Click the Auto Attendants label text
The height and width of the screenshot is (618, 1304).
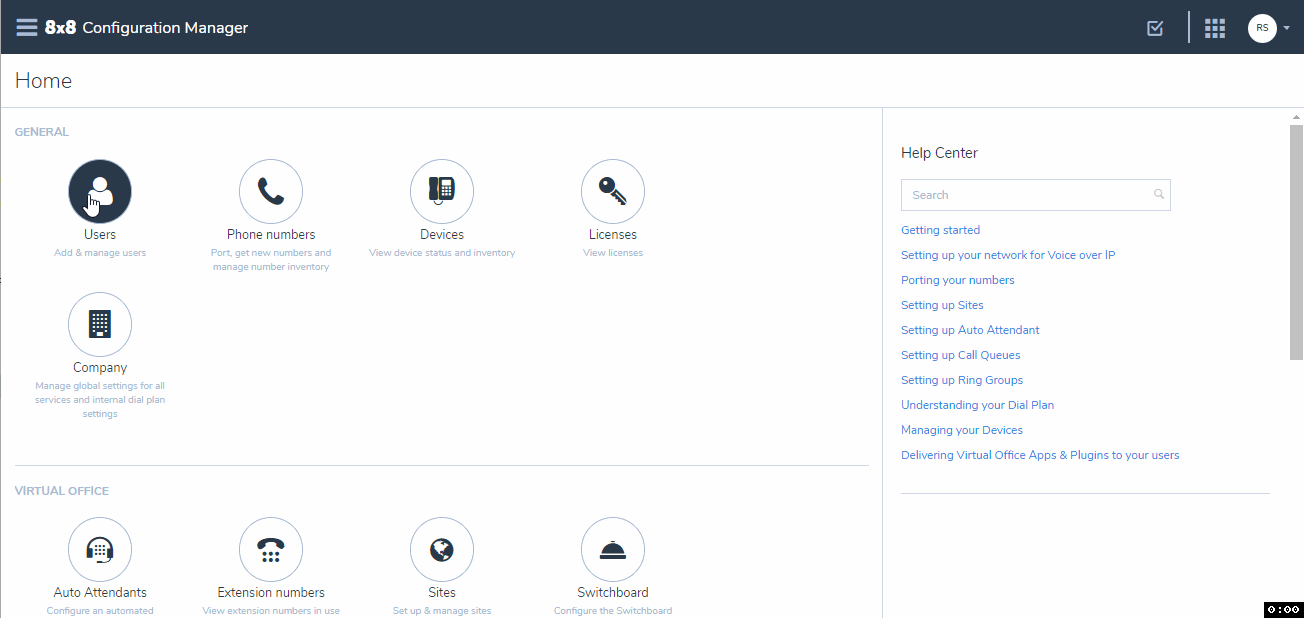coord(100,592)
